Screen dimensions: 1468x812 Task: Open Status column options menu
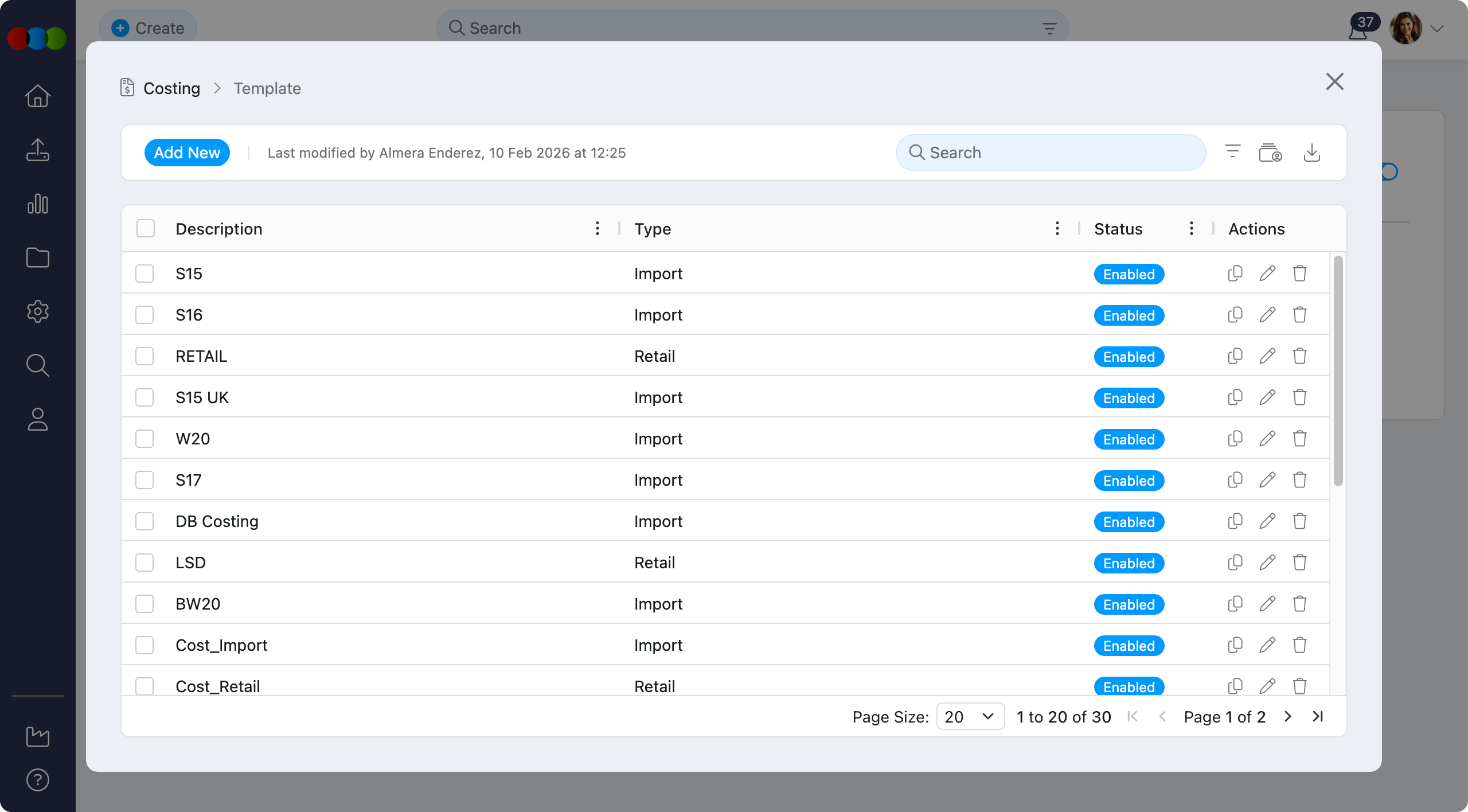1191,228
